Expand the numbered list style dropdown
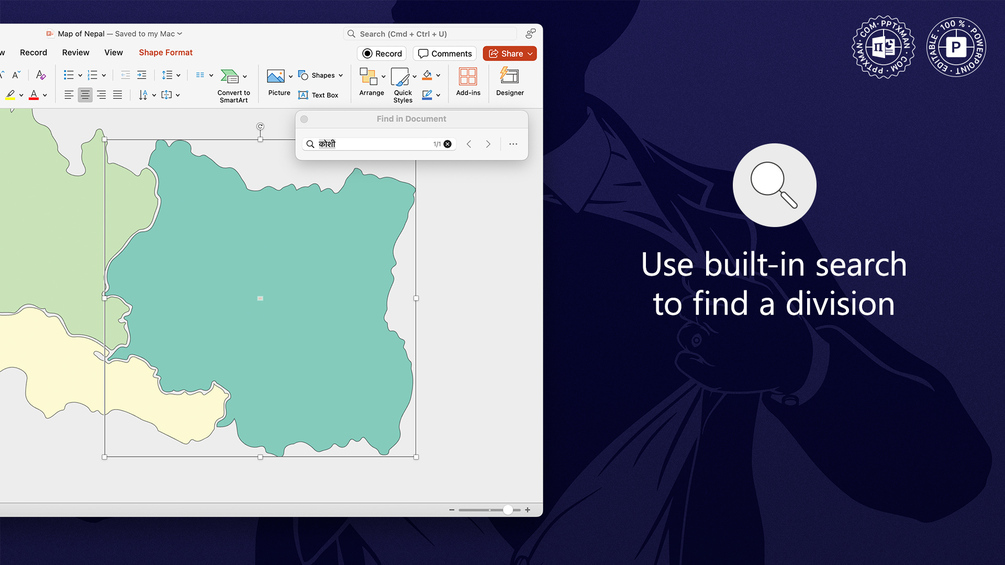This screenshot has height=565, width=1005. pos(104,76)
